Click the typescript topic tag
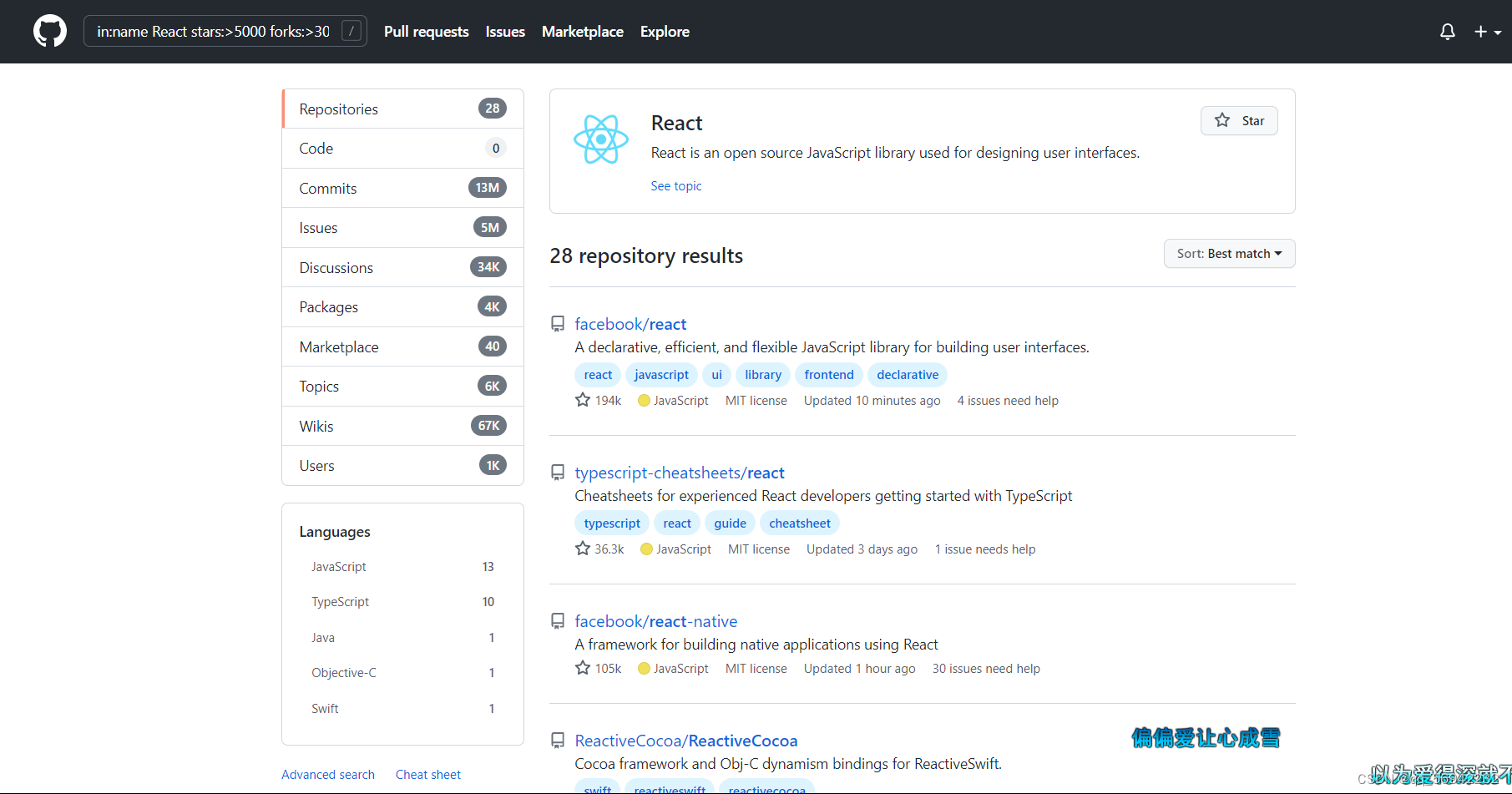 [612, 523]
